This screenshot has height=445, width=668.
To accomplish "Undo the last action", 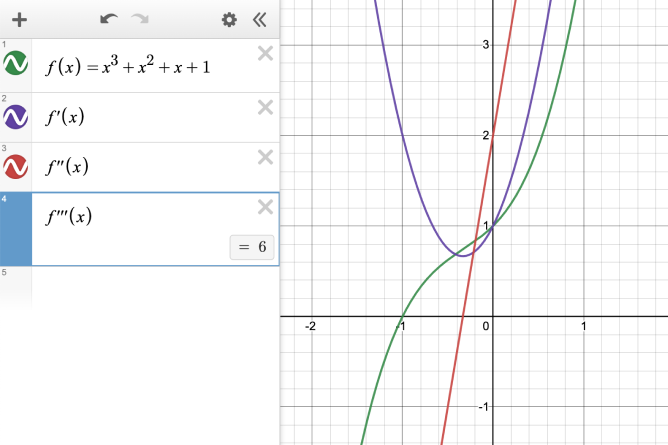I will point(108,19).
